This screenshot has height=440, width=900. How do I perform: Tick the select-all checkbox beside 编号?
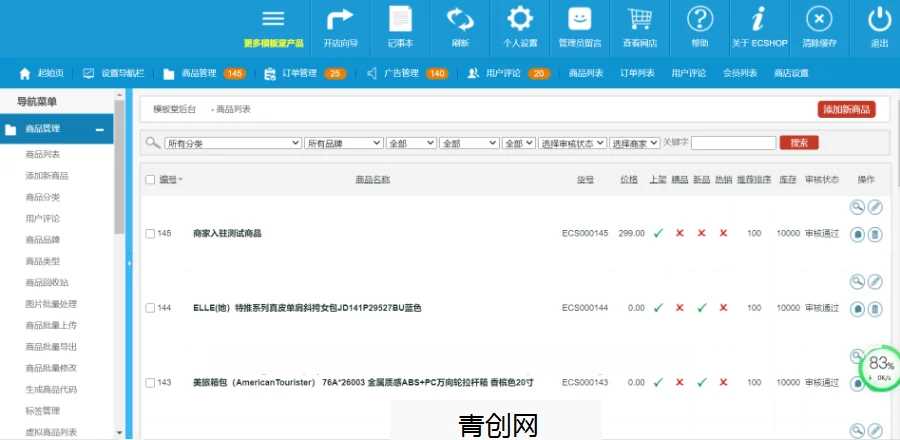coord(150,180)
